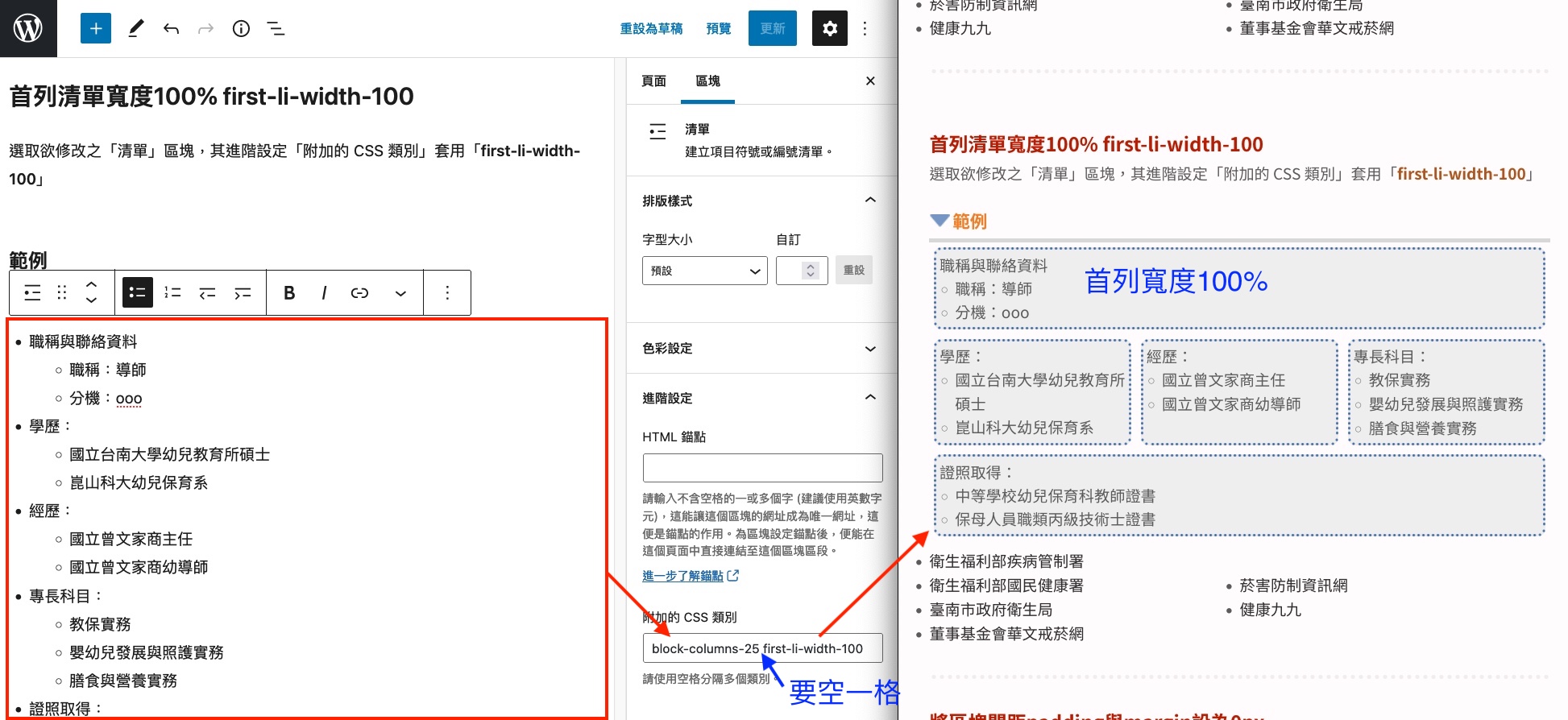Image resolution: width=1568 pixels, height=720 pixels.
Task: Open 進一步了解錨點 link
Action: (x=691, y=576)
